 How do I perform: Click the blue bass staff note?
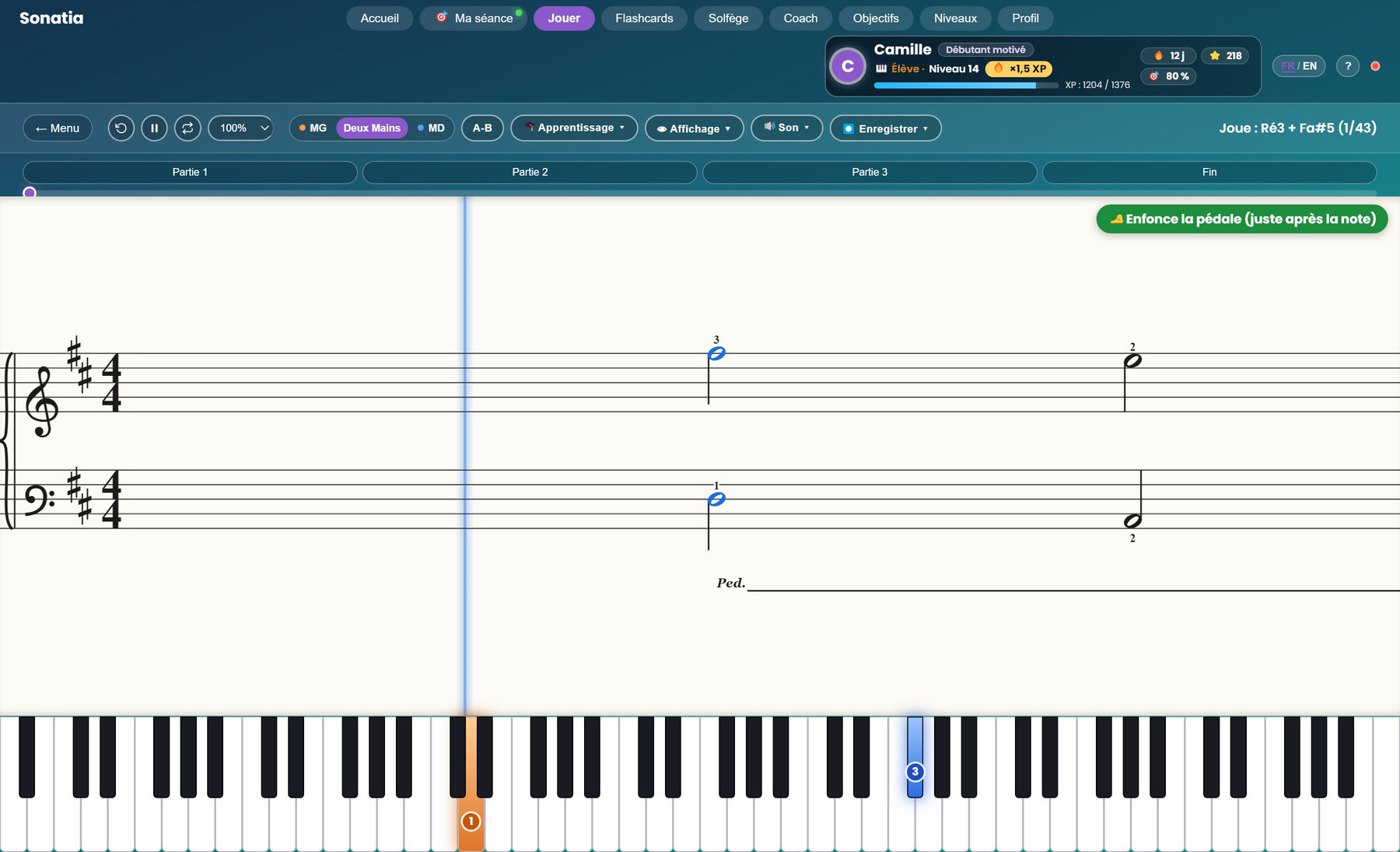point(716,499)
